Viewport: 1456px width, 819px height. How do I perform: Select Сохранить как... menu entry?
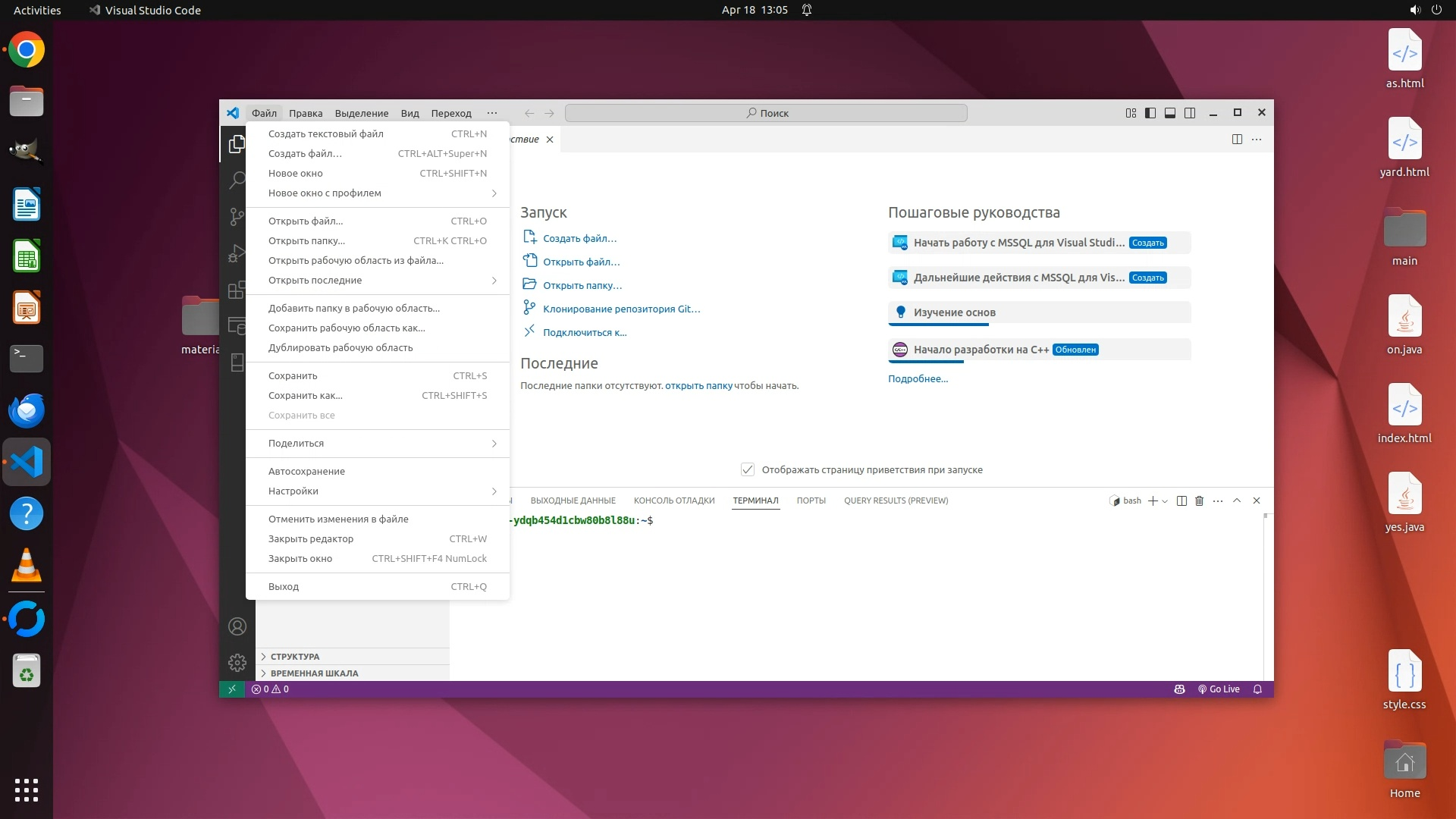pyautogui.click(x=306, y=396)
